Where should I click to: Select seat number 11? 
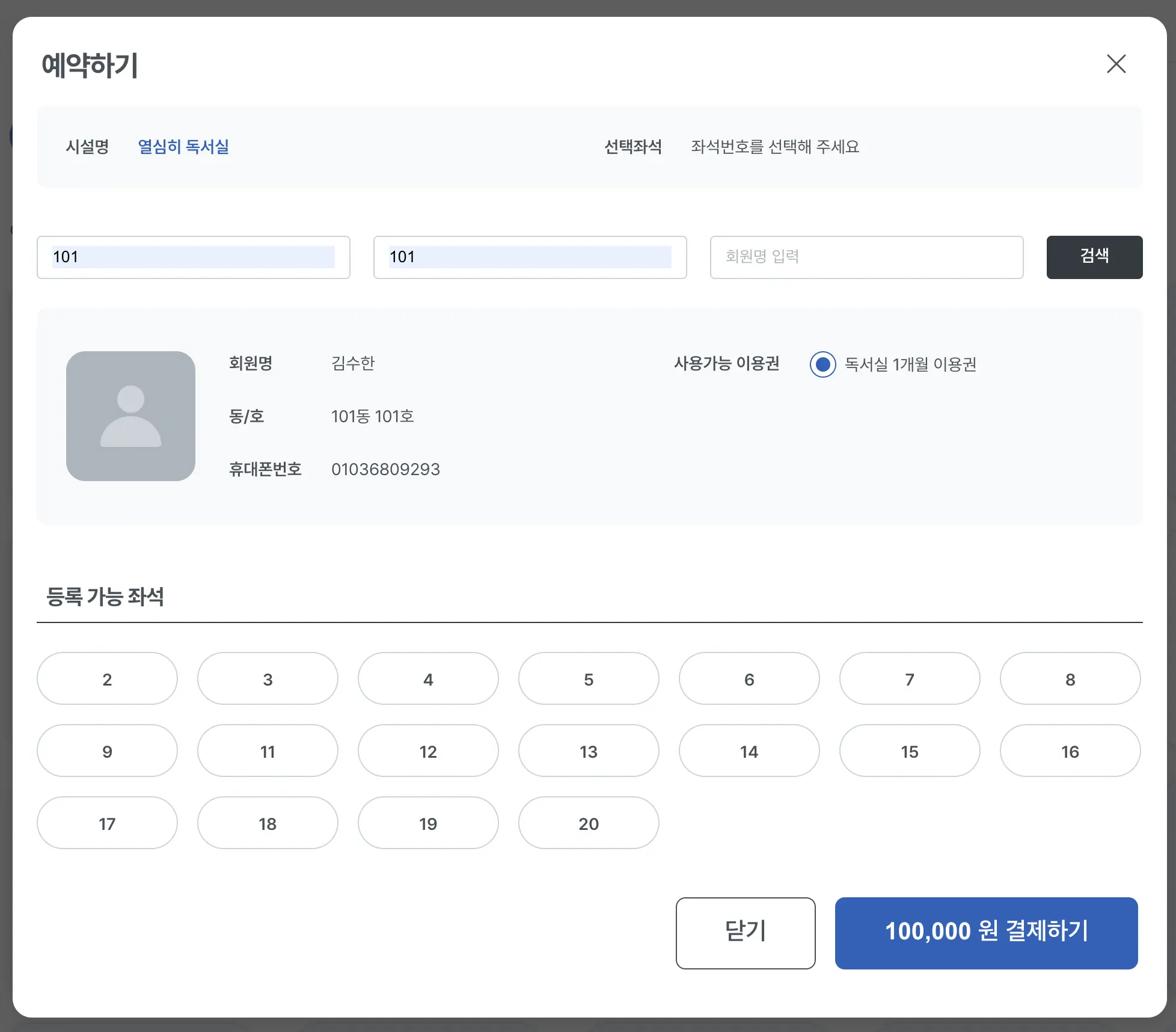point(268,751)
